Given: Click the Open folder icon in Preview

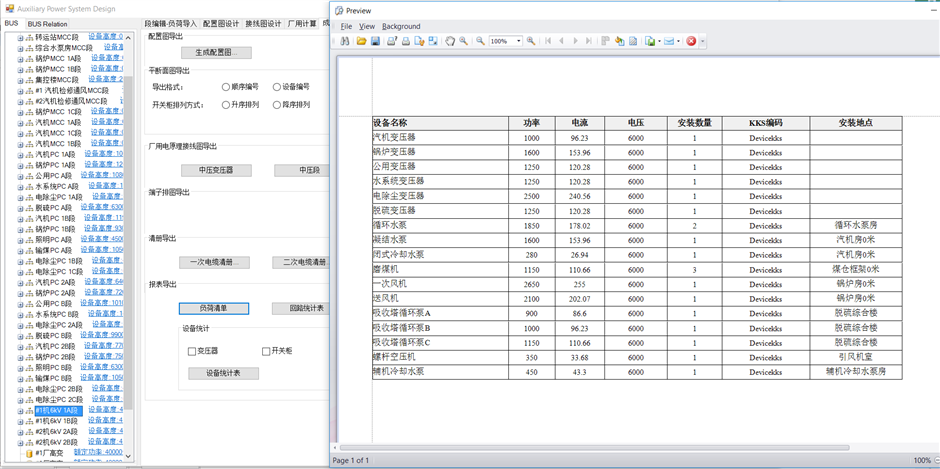Looking at the screenshot, I should click(x=361, y=41).
